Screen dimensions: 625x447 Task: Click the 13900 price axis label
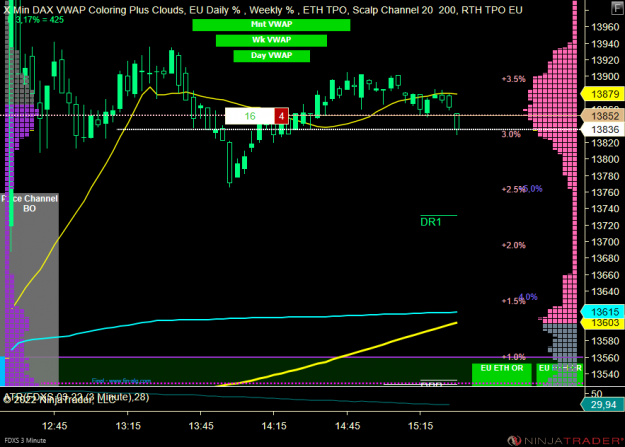click(605, 77)
